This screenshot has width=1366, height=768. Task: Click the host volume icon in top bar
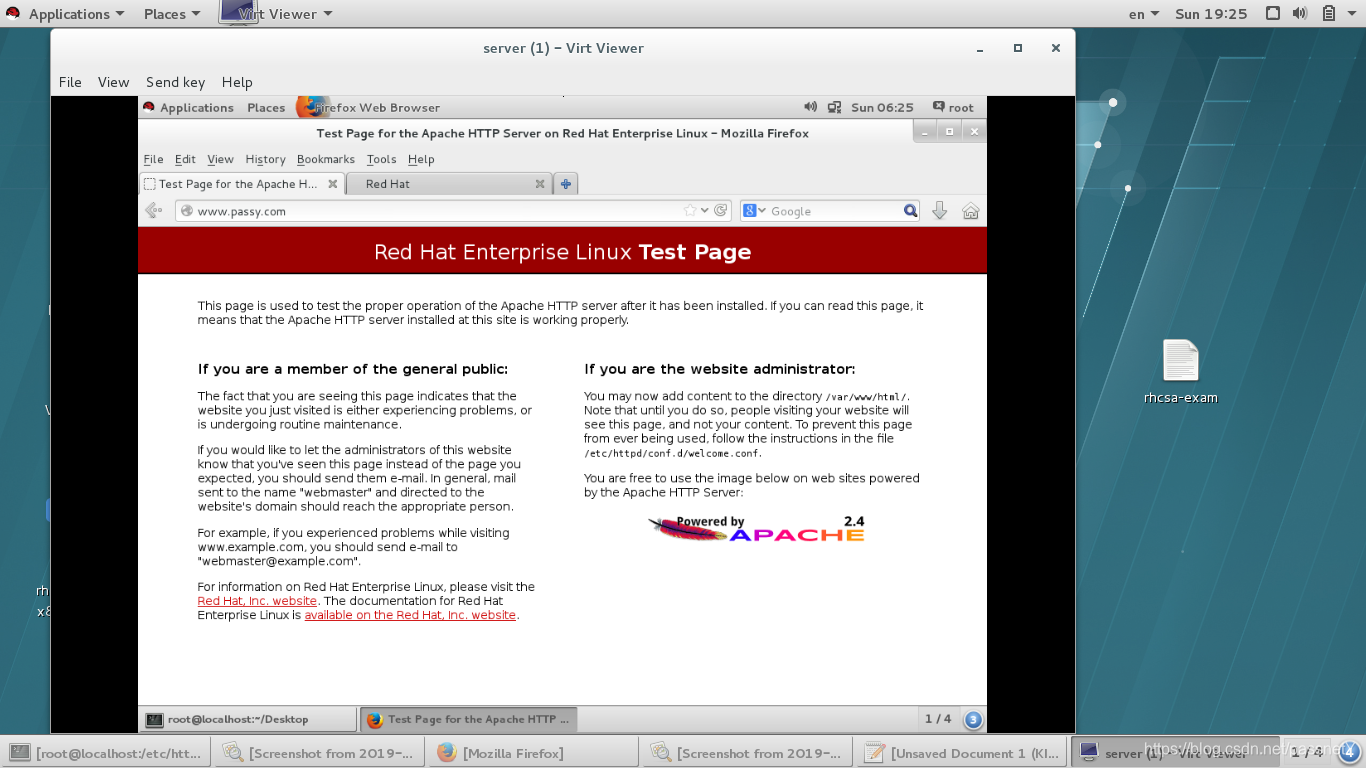1300,14
